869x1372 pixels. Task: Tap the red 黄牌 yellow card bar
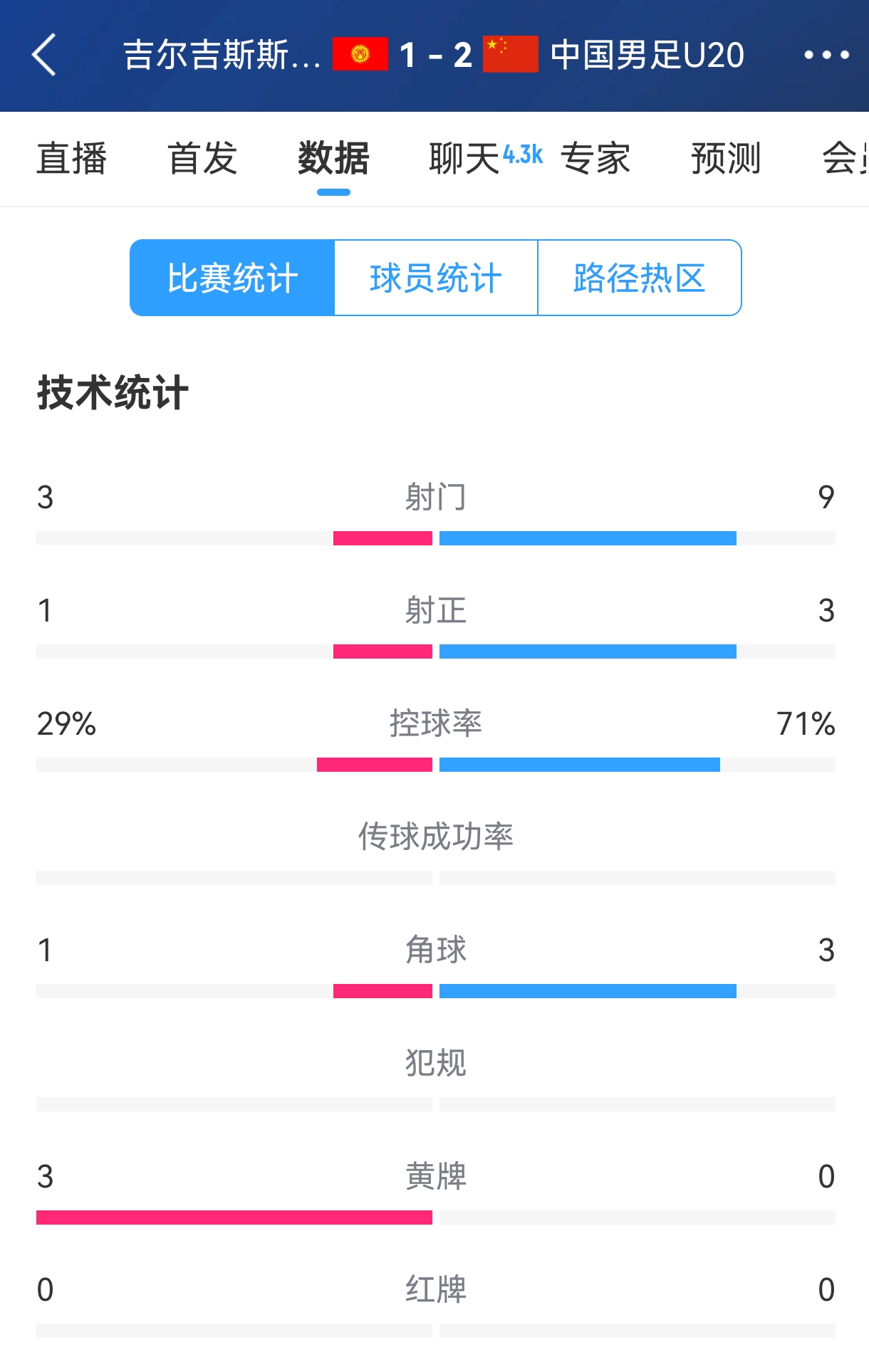pos(234,1217)
